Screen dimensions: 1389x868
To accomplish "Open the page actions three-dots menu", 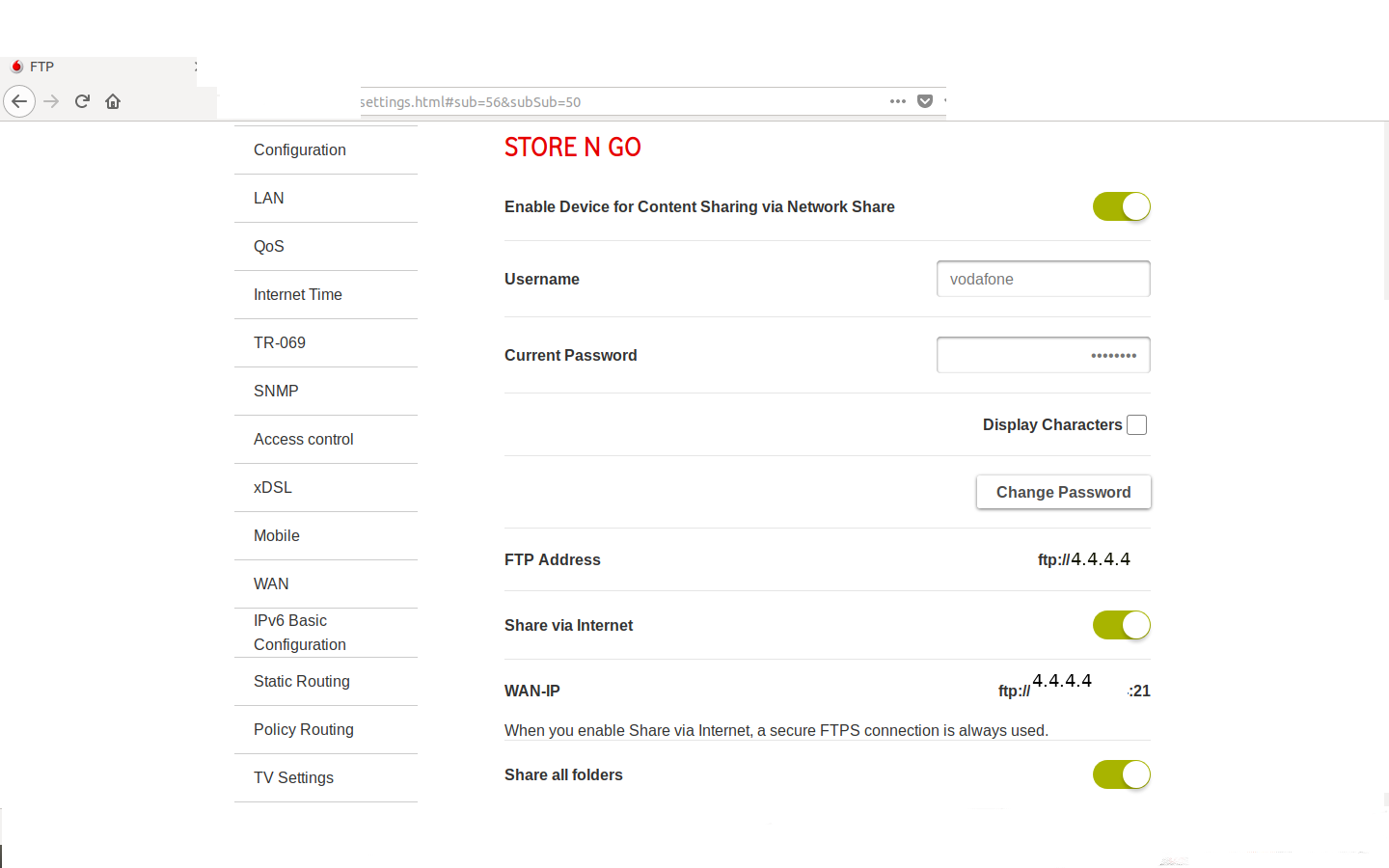I will point(897,101).
